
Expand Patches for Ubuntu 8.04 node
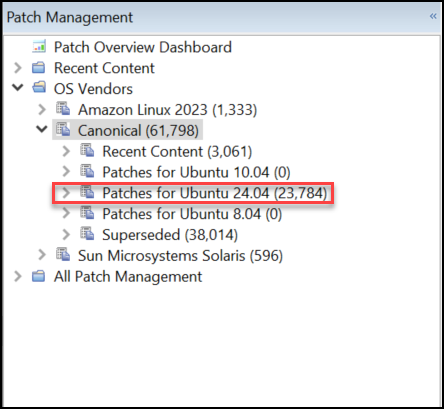coord(66,213)
